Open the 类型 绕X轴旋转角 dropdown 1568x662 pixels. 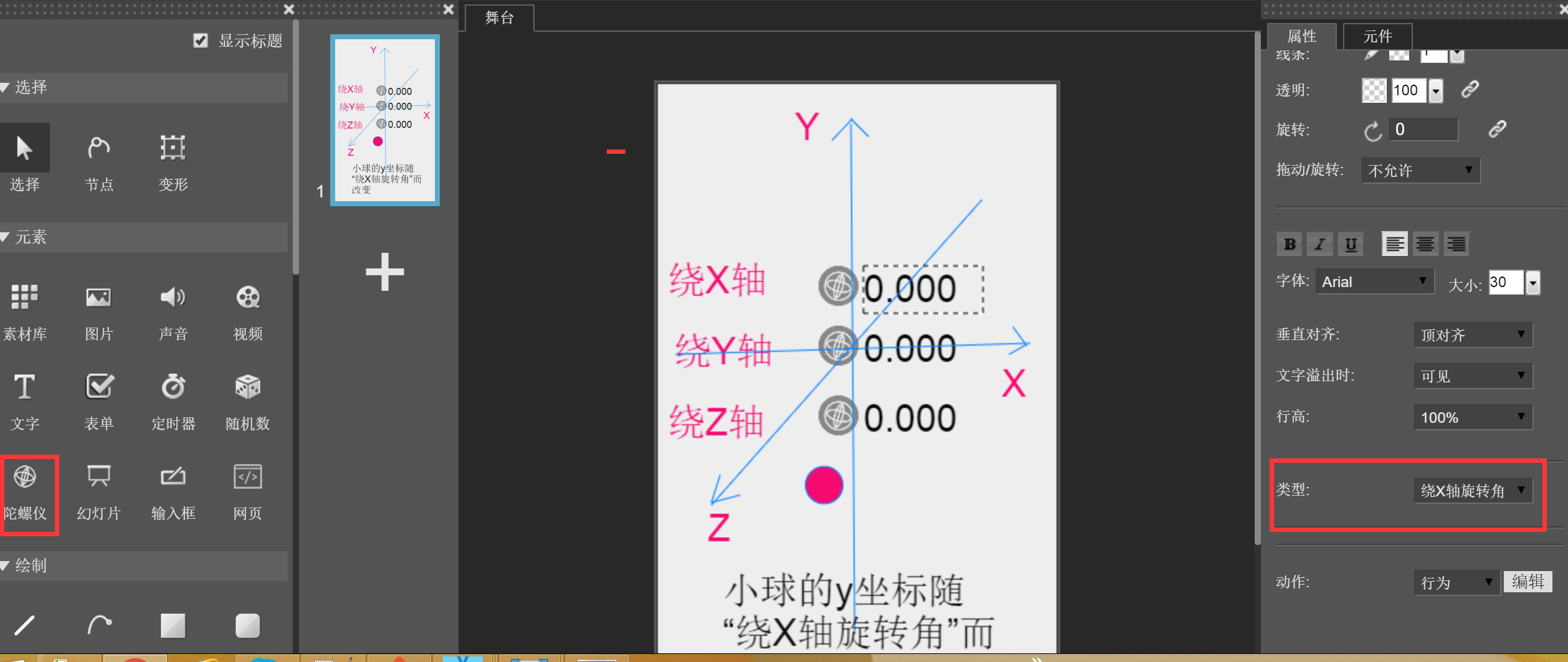[1473, 490]
